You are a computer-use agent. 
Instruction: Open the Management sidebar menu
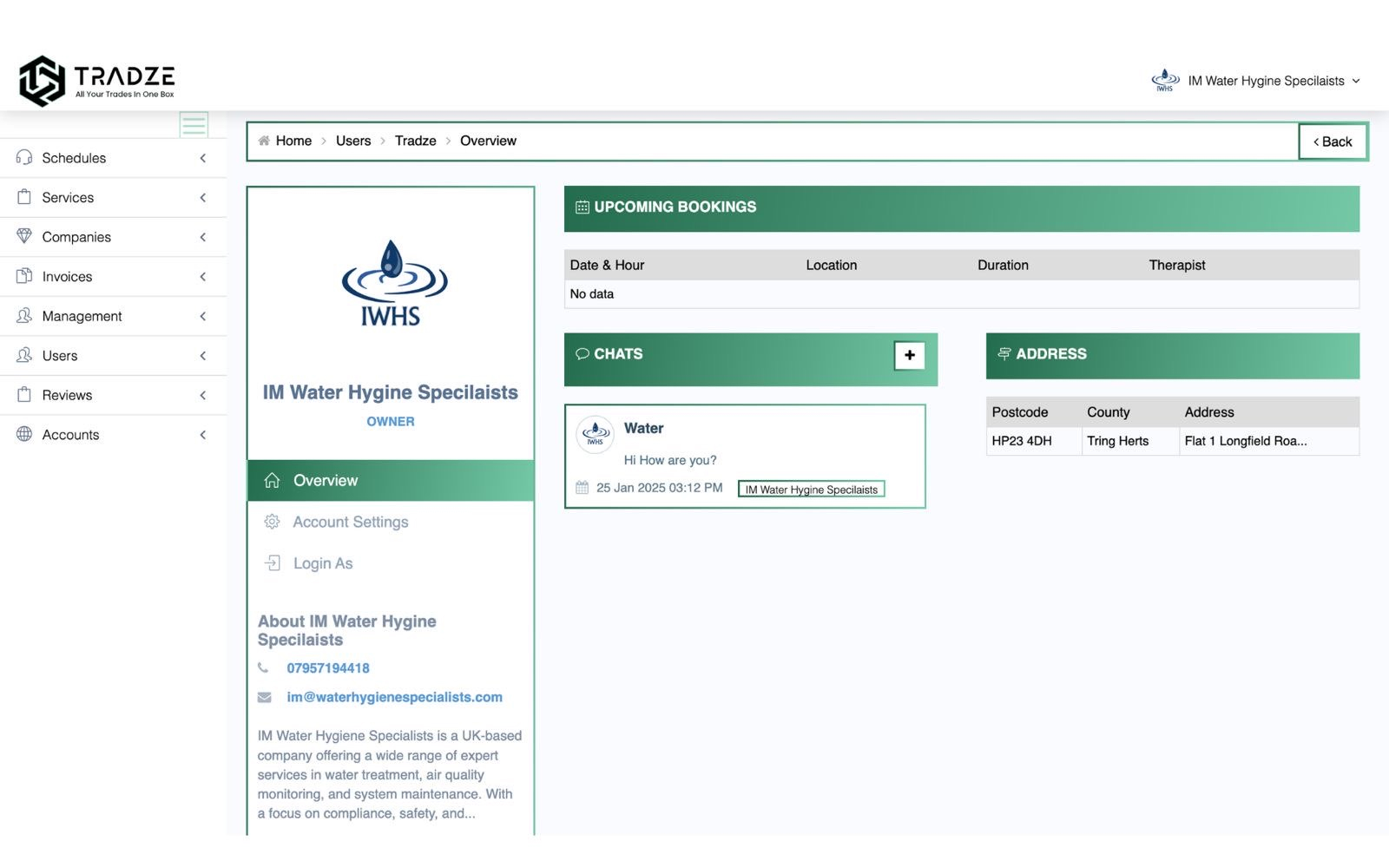[x=113, y=316]
